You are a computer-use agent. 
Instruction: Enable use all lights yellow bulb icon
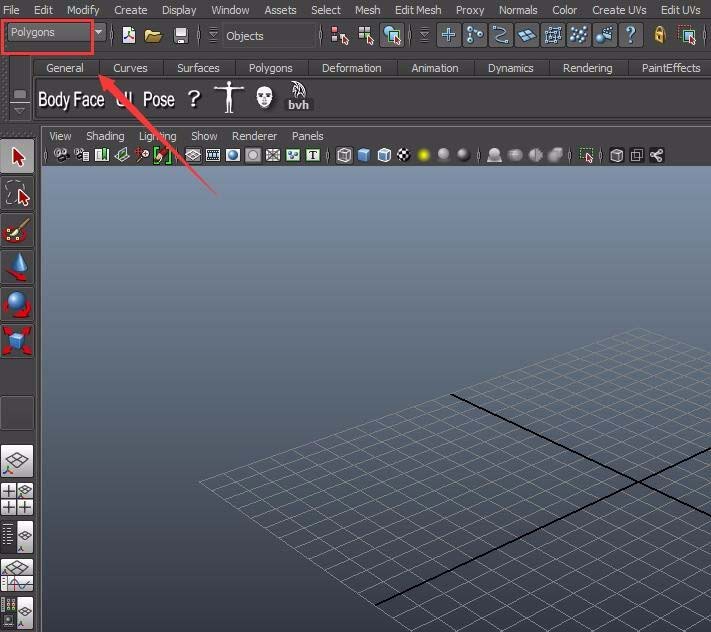424,155
